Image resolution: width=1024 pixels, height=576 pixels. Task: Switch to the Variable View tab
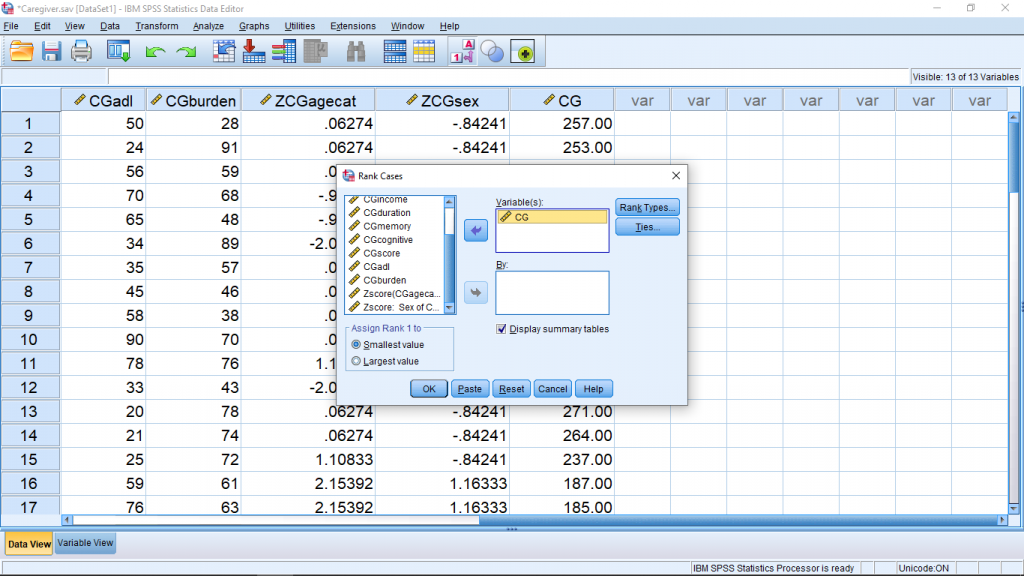point(86,543)
